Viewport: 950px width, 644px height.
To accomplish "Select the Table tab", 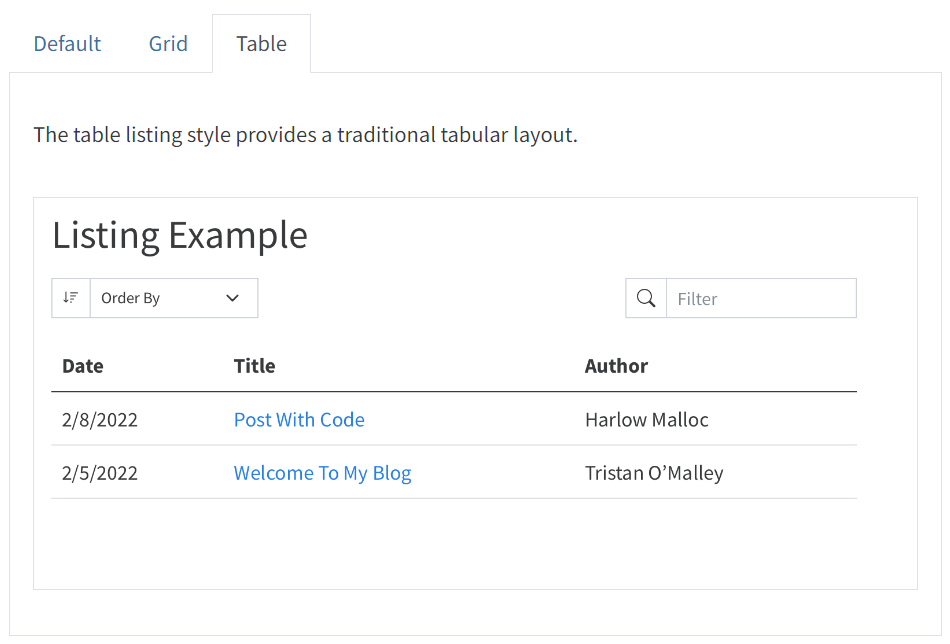I will tap(261, 44).
